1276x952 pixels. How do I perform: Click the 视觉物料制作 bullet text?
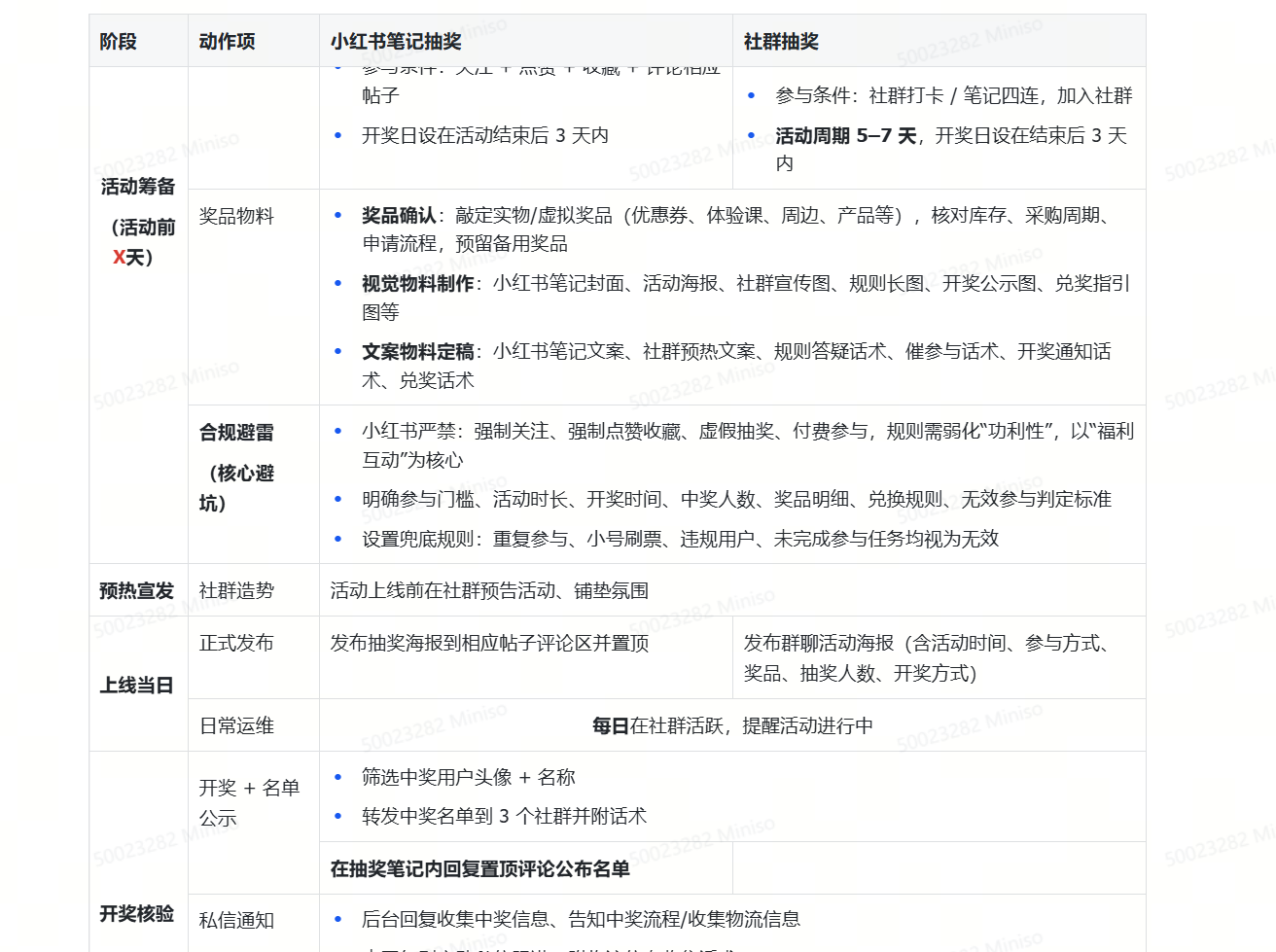tap(745, 298)
